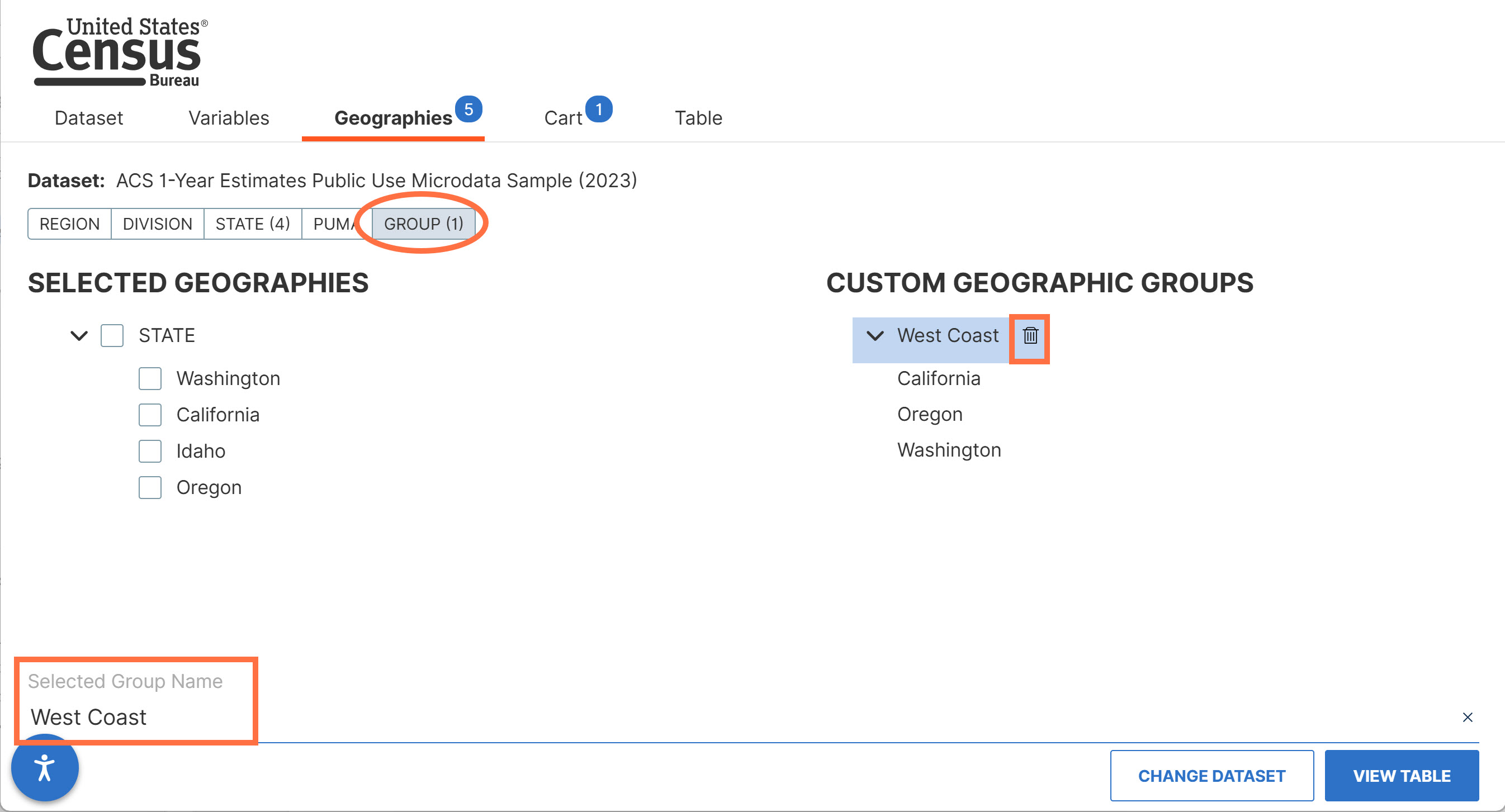Check the Washington checkbox
This screenshot has width=1505, height=812.
150,378
